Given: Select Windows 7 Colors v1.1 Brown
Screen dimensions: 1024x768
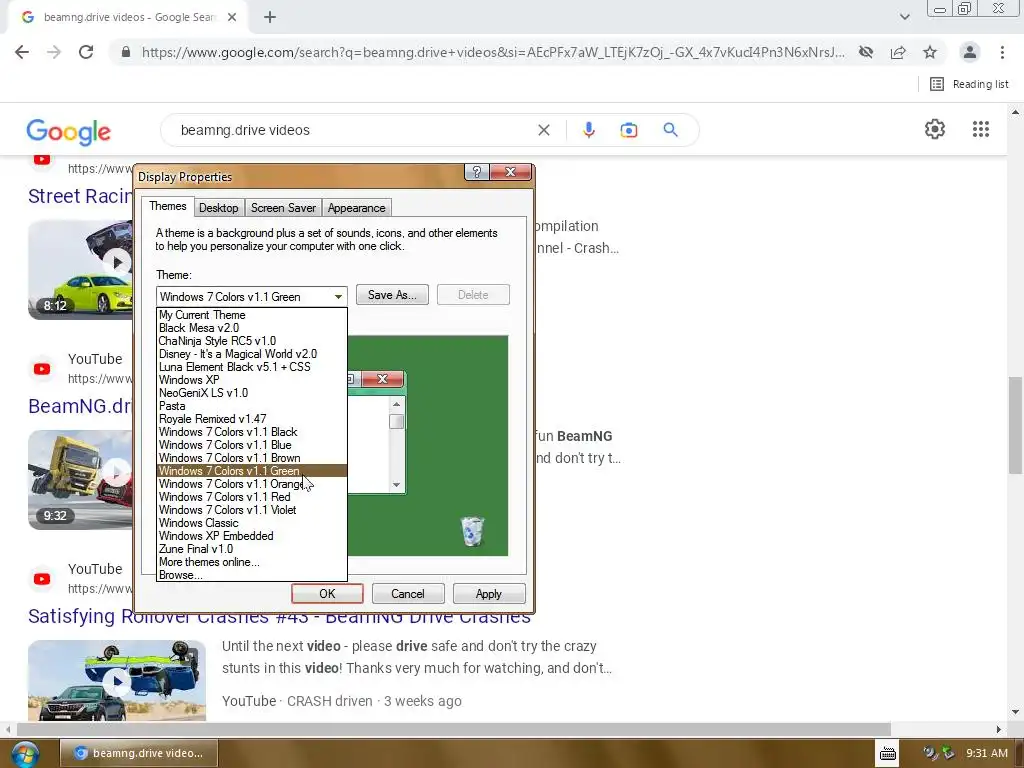Looking at the screenshot, I should 251,458.
